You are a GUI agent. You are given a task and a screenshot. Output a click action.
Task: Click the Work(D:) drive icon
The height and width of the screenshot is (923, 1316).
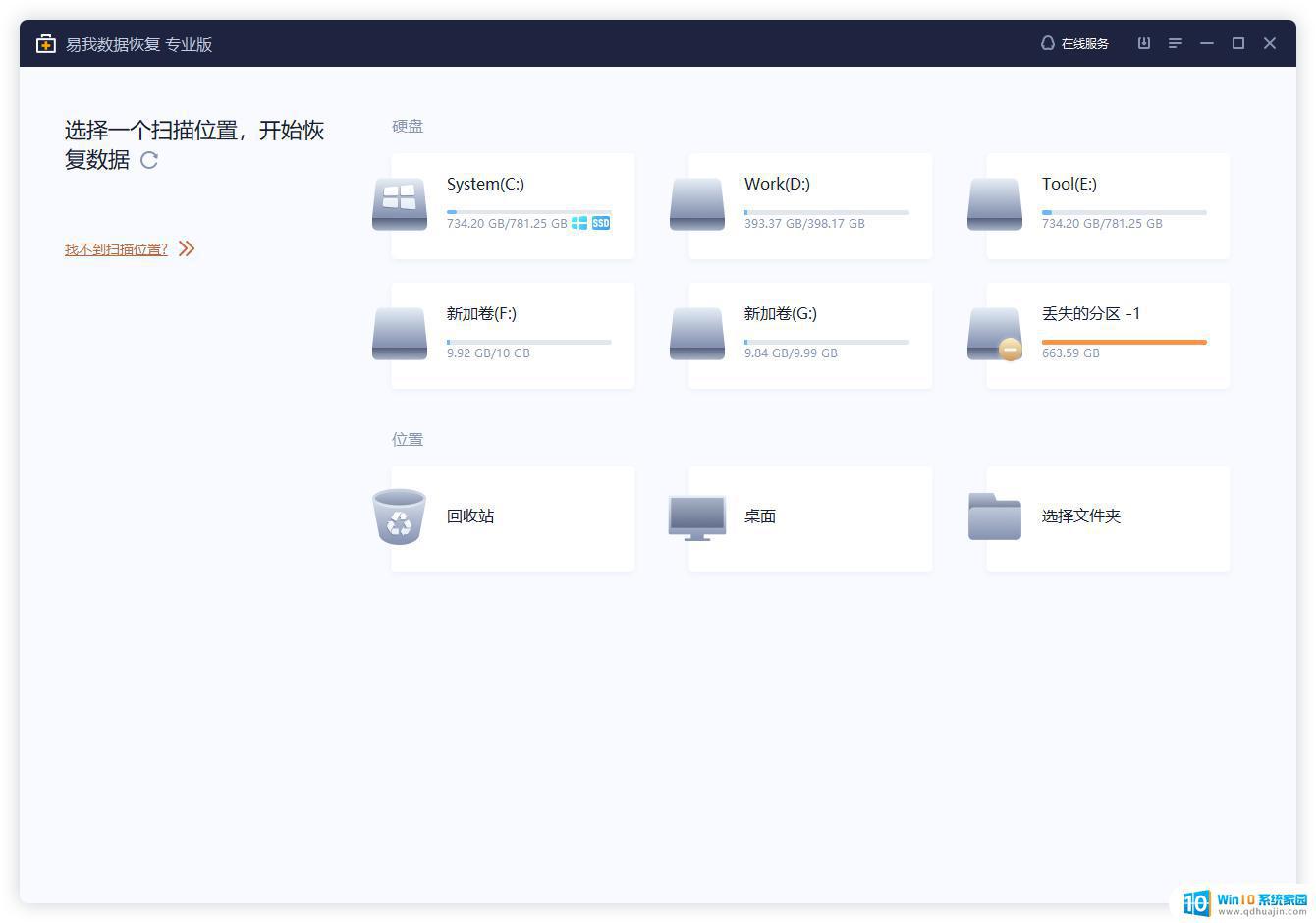coord(697,203)
